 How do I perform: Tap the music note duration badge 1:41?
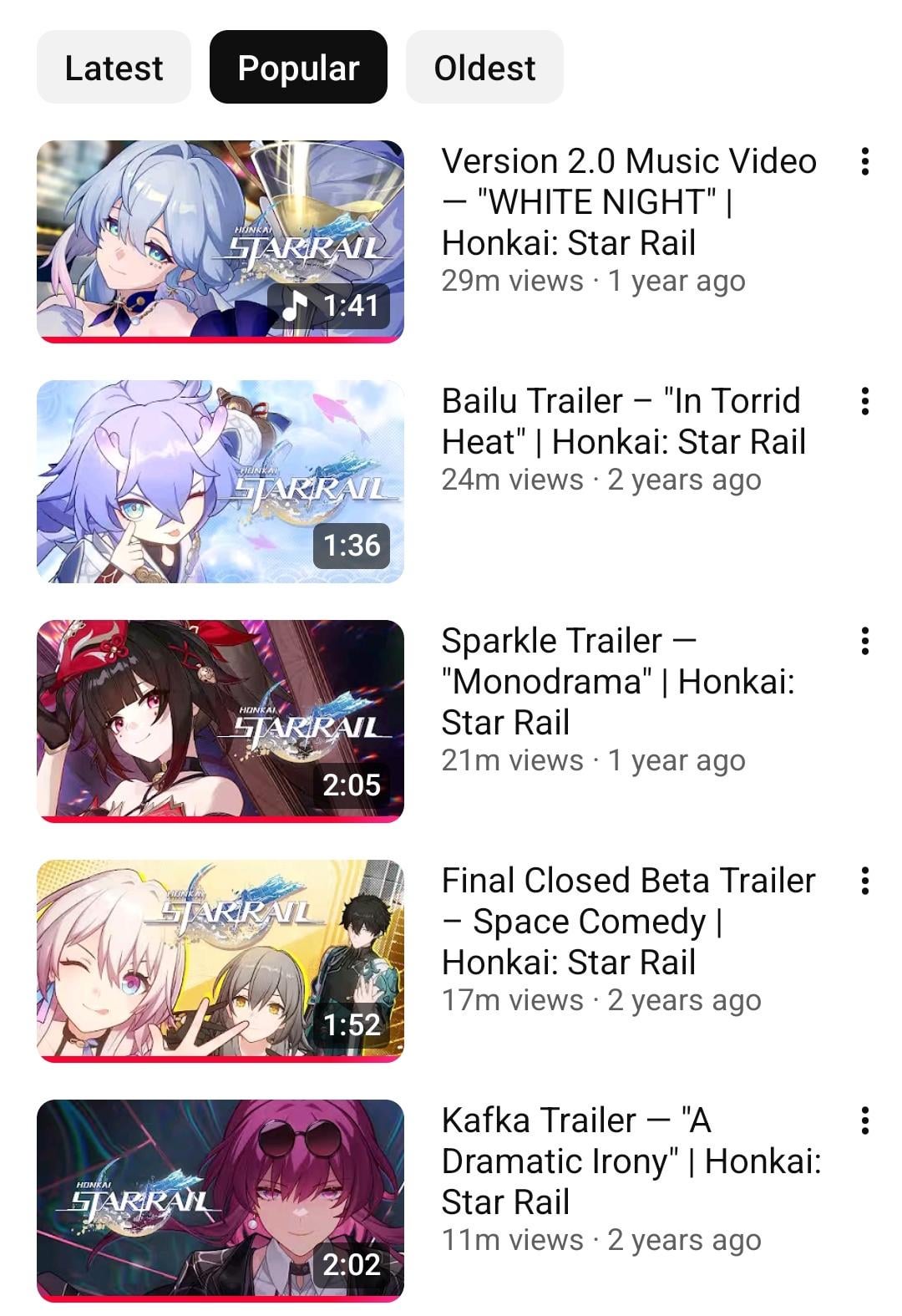click(x=329, y=306)
